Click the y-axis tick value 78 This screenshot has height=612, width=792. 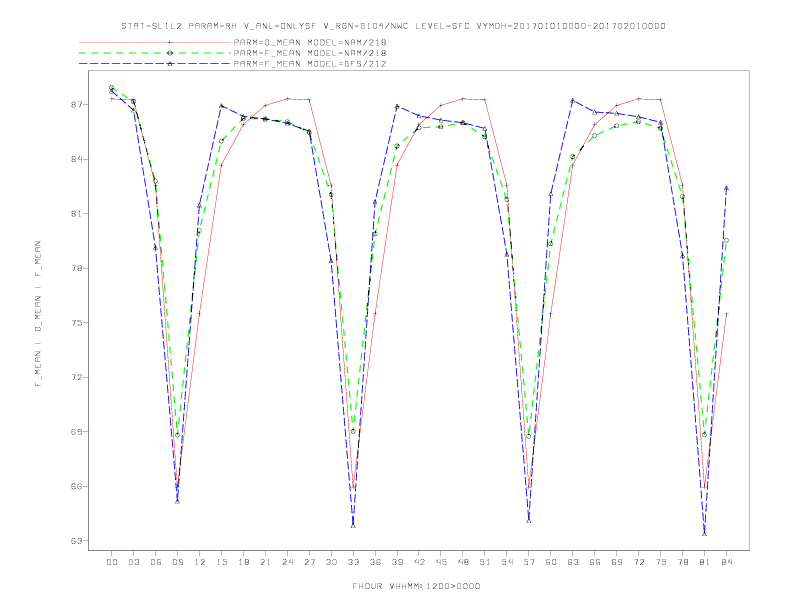tap(76, 268)
